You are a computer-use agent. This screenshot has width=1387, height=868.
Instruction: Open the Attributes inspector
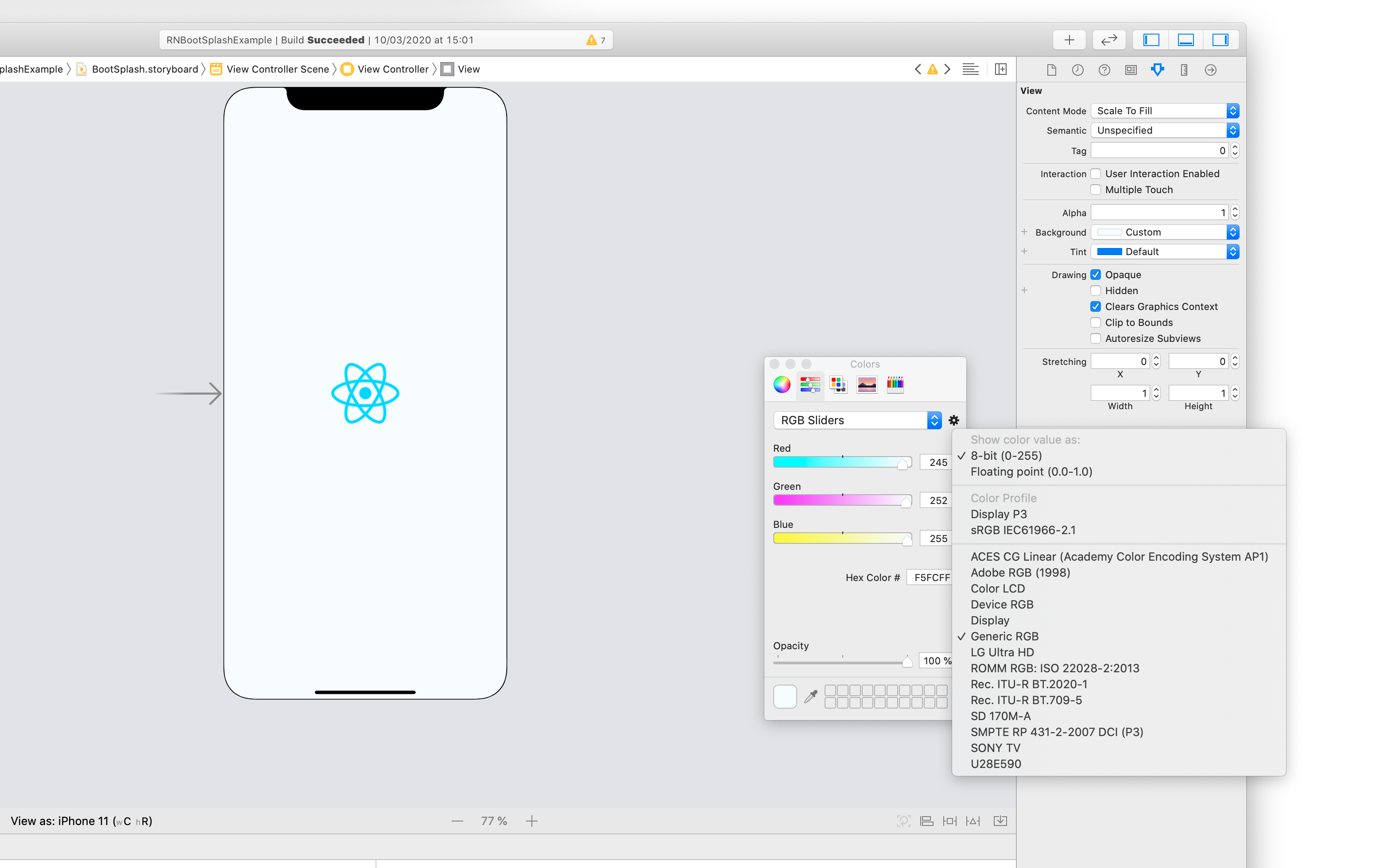1157,70
